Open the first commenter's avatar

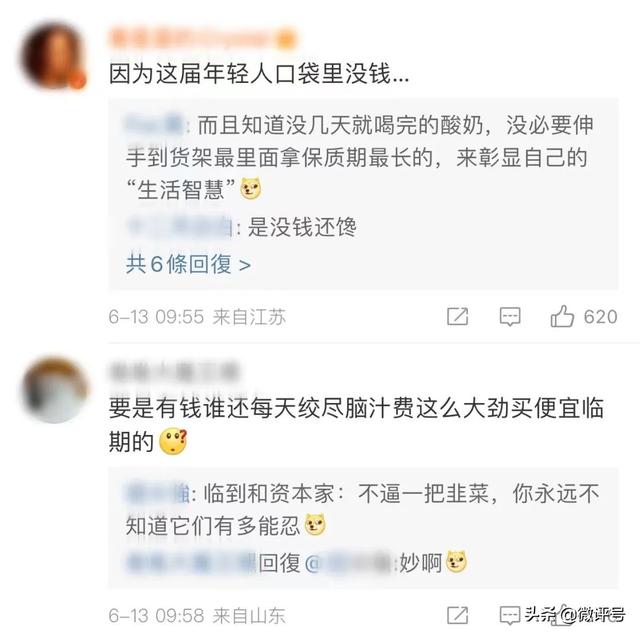(53, 54)
